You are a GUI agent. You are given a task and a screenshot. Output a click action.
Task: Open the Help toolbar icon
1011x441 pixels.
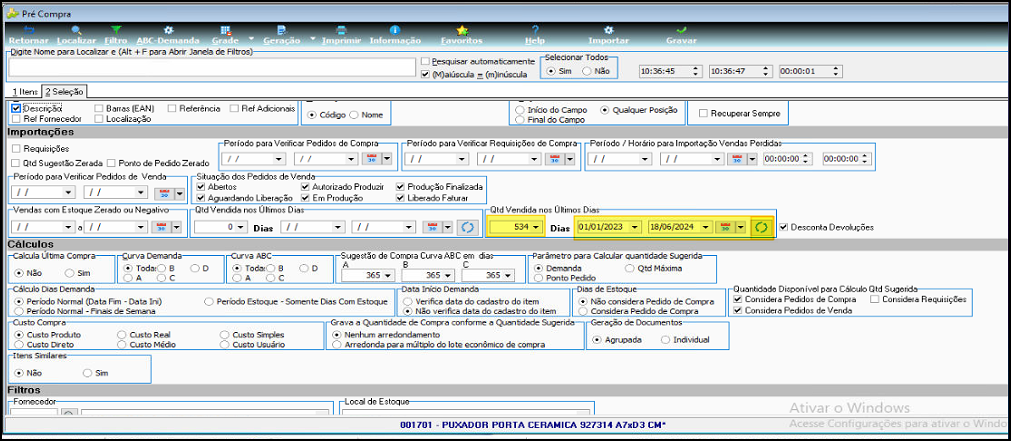click(x=535, y=30)
